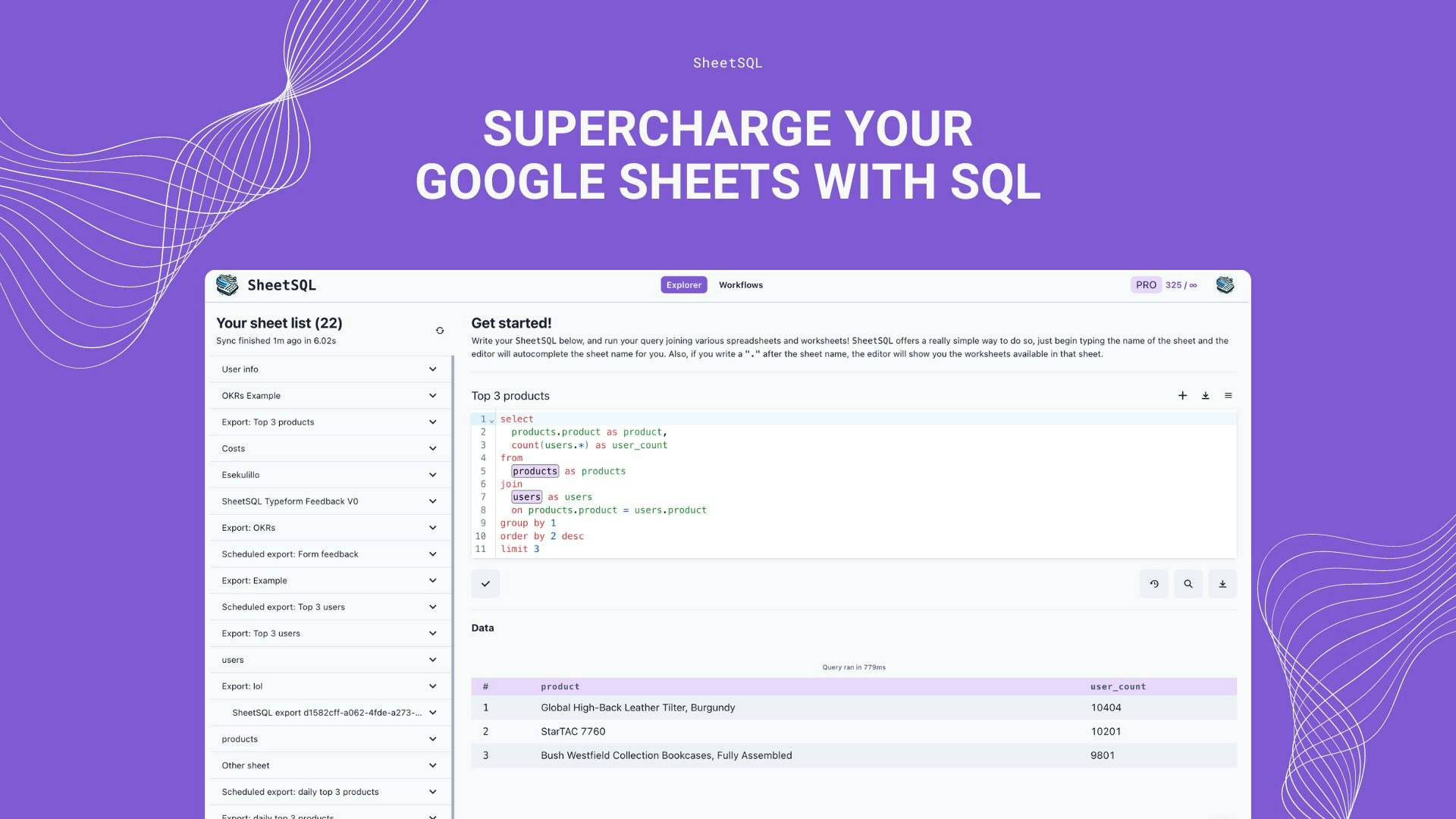Select the Costs sheet row

tap(330, 449)
